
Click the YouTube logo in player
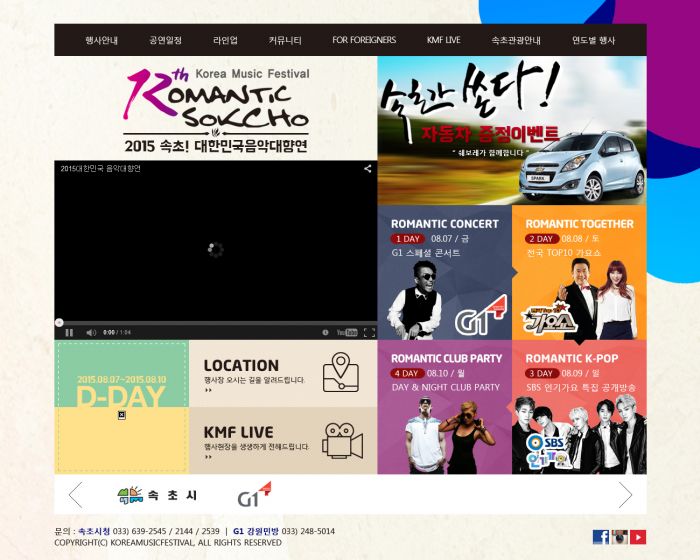coord(347,332)
